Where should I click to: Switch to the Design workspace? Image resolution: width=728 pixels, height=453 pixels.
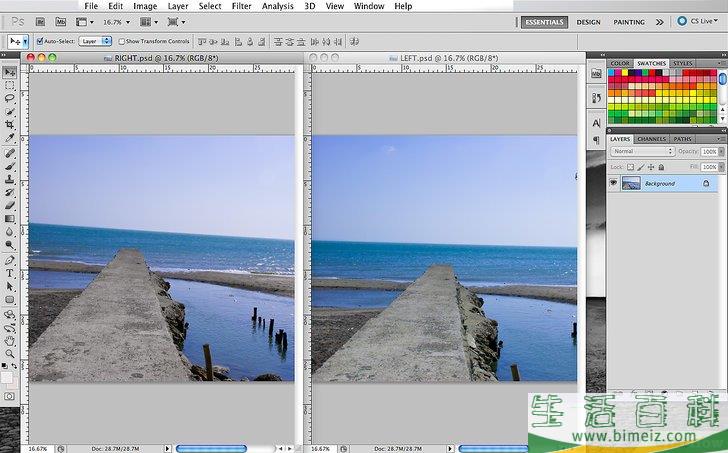pyautogui.click(x=588, y=21)
